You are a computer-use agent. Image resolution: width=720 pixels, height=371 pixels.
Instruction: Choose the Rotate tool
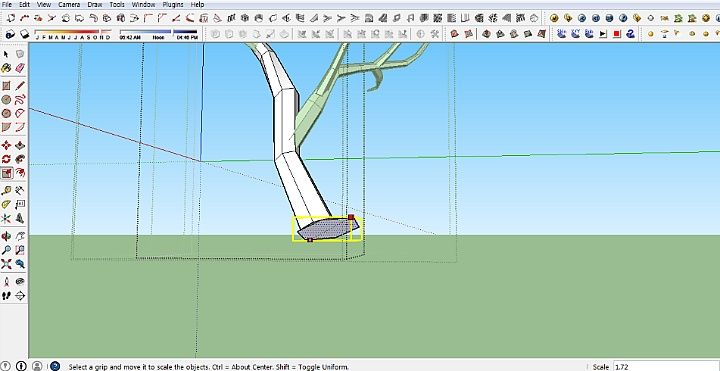[x=6, y=159]
